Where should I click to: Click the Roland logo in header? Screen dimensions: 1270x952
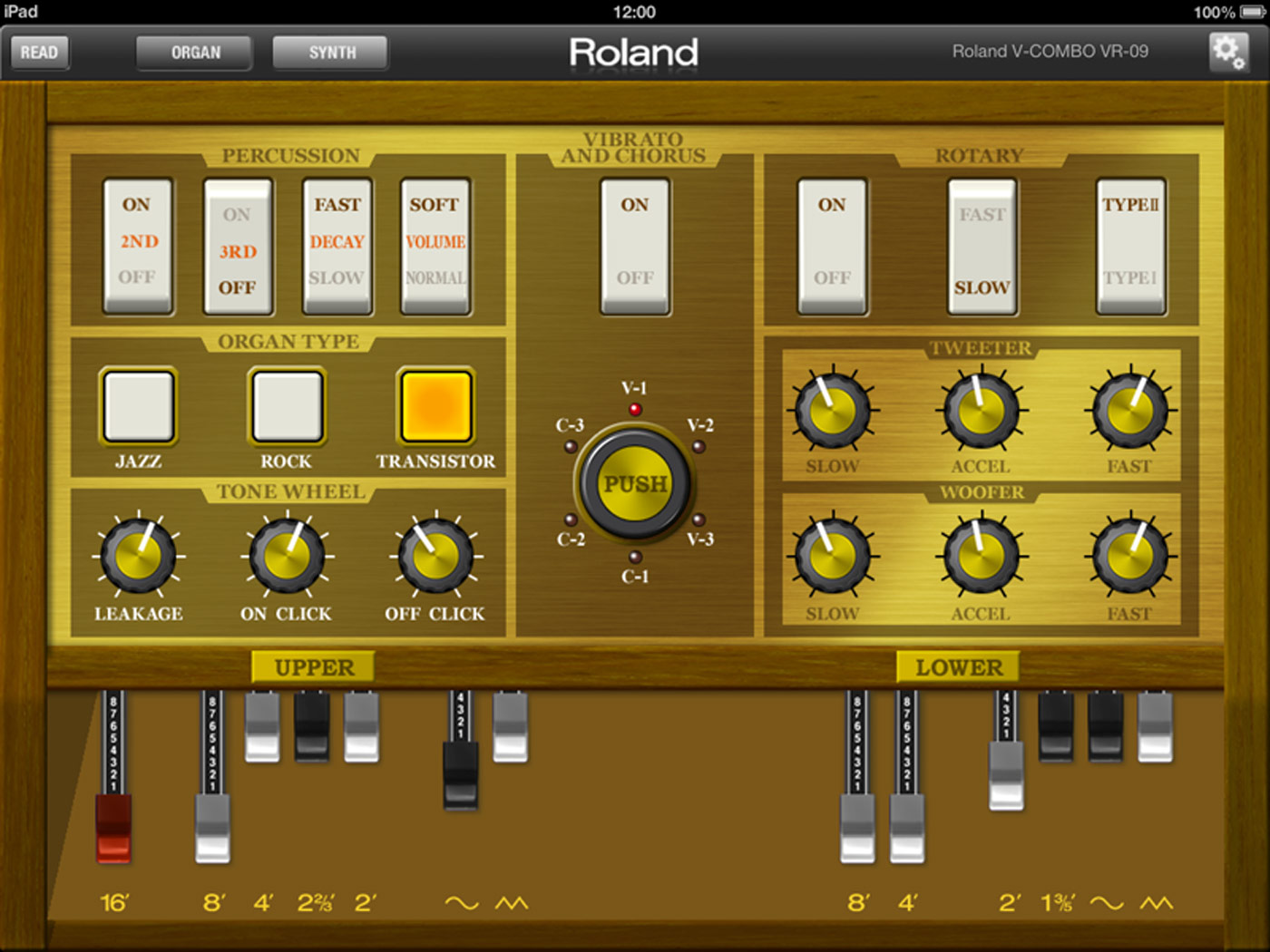(x=634, y=52)
